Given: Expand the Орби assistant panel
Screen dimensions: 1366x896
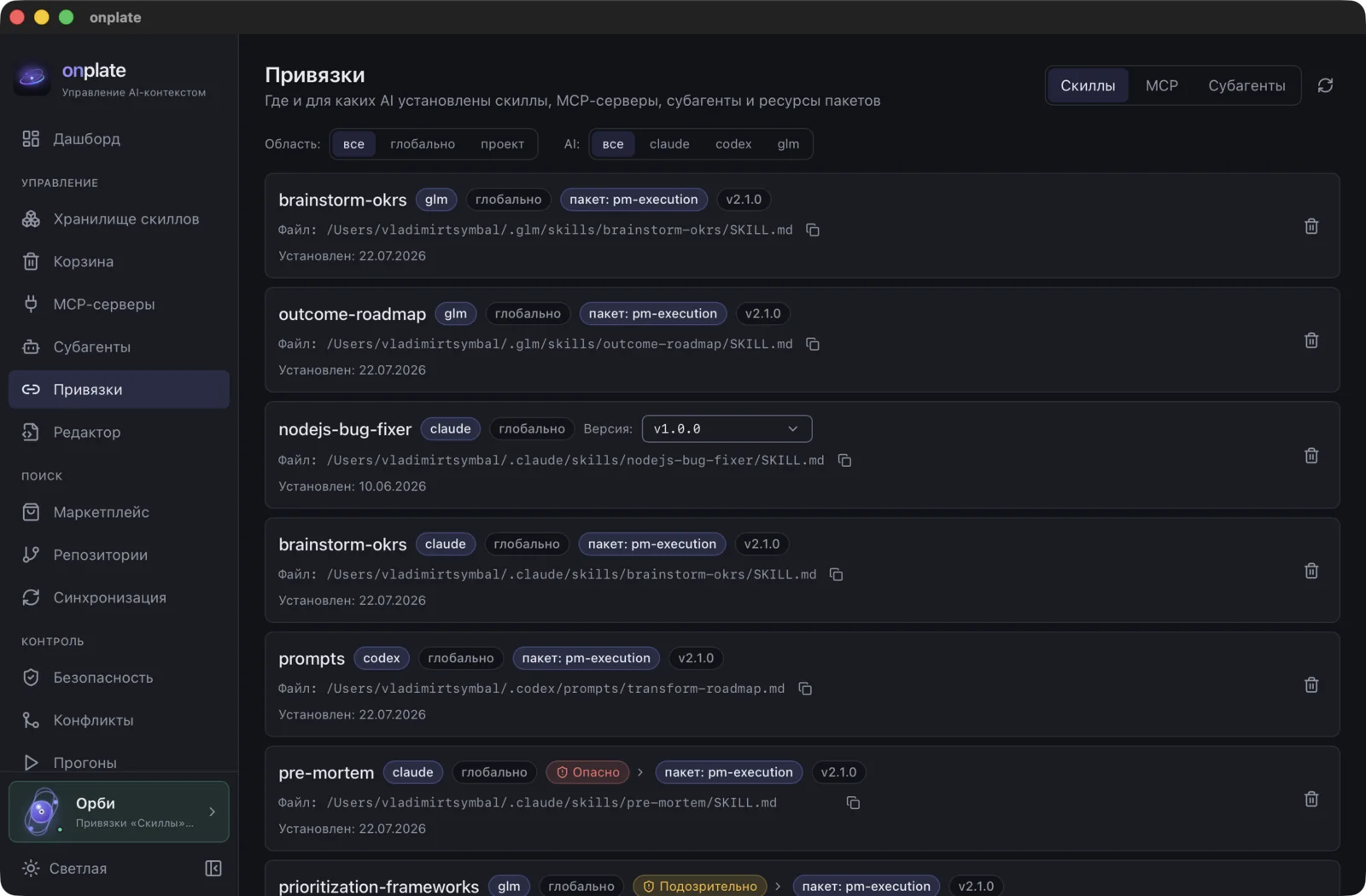Looking at the screenshot, I should [x=119, y=812].
